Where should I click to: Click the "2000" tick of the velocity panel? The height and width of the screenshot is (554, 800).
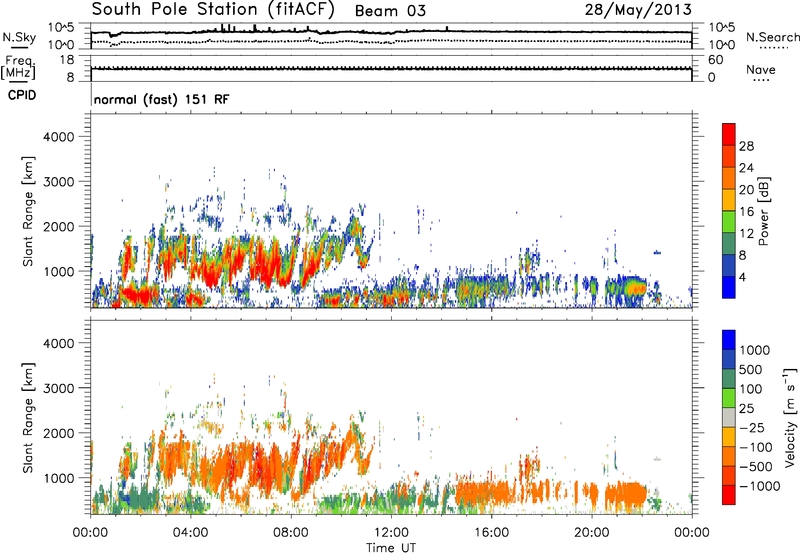[59, 433]
